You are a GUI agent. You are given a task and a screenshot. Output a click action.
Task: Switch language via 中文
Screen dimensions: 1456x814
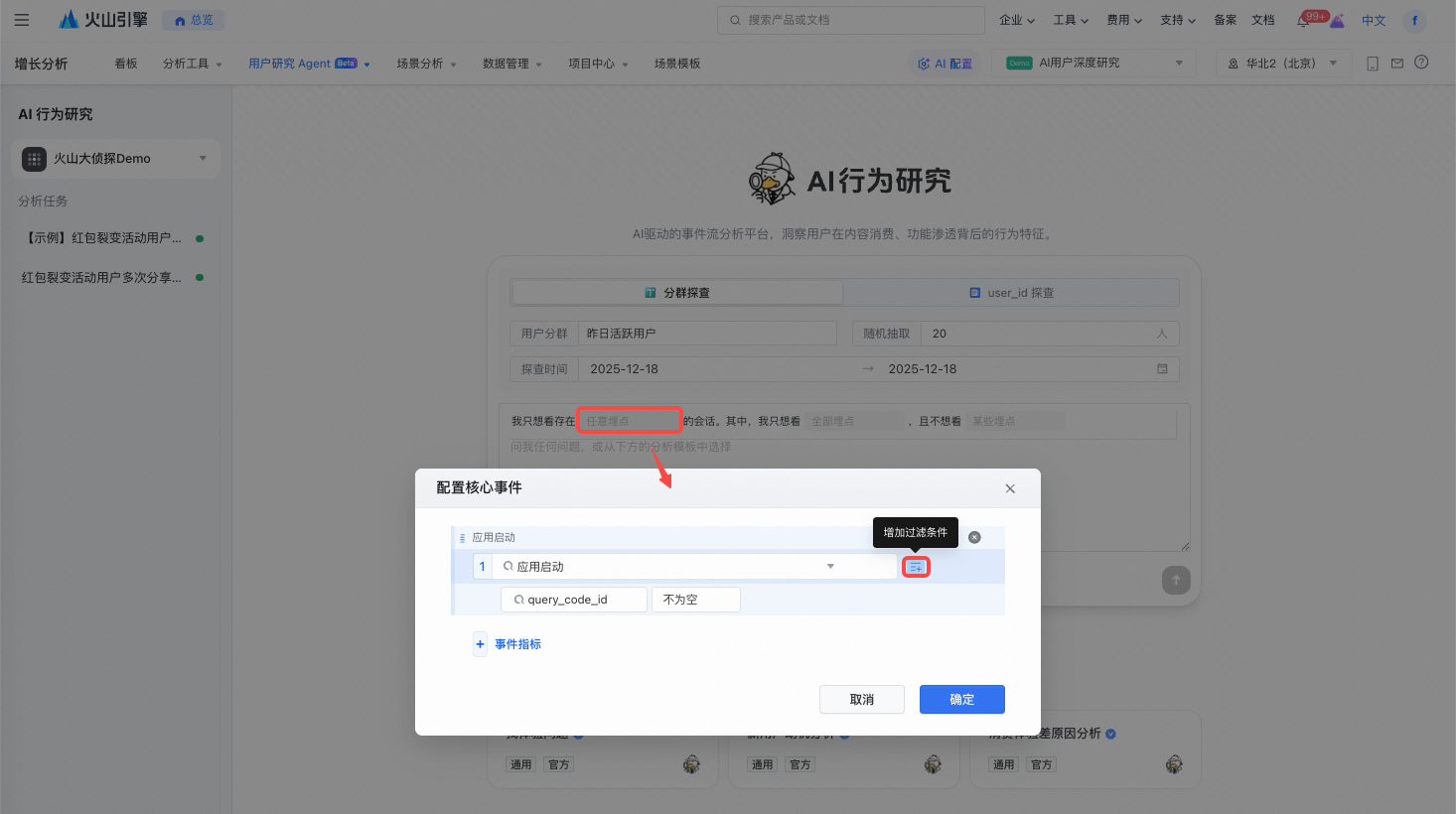(x=1374, y=20)
